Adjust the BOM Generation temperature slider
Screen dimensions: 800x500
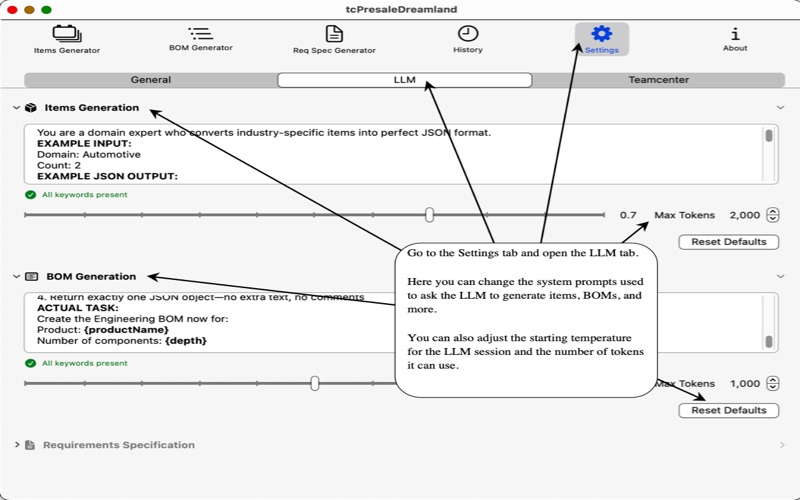click(x=315, y=383)
